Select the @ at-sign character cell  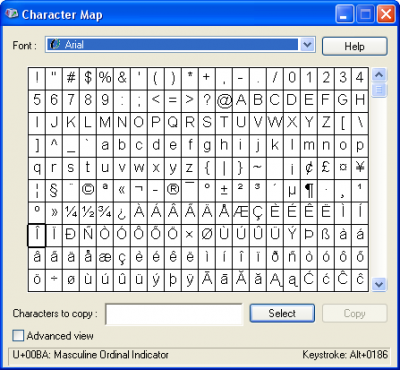click(224, 101)
